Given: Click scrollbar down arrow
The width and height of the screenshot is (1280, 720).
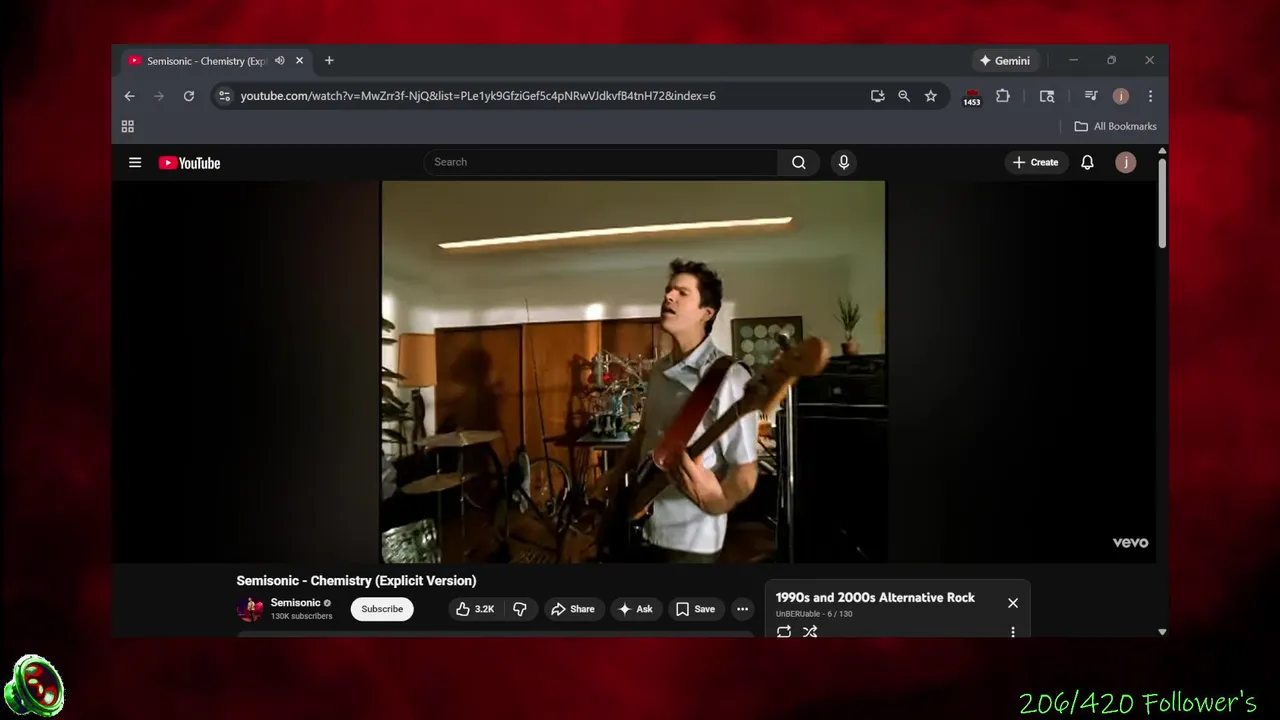Looking at the screenshot, I should click(1162, 632).
